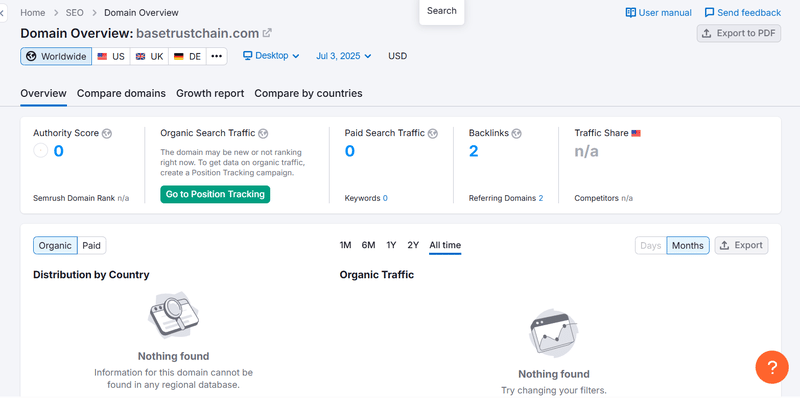Viewport: 800px width, 398px height.
Task: Click the User manual book icon
Action: click(x=631, y=13)
